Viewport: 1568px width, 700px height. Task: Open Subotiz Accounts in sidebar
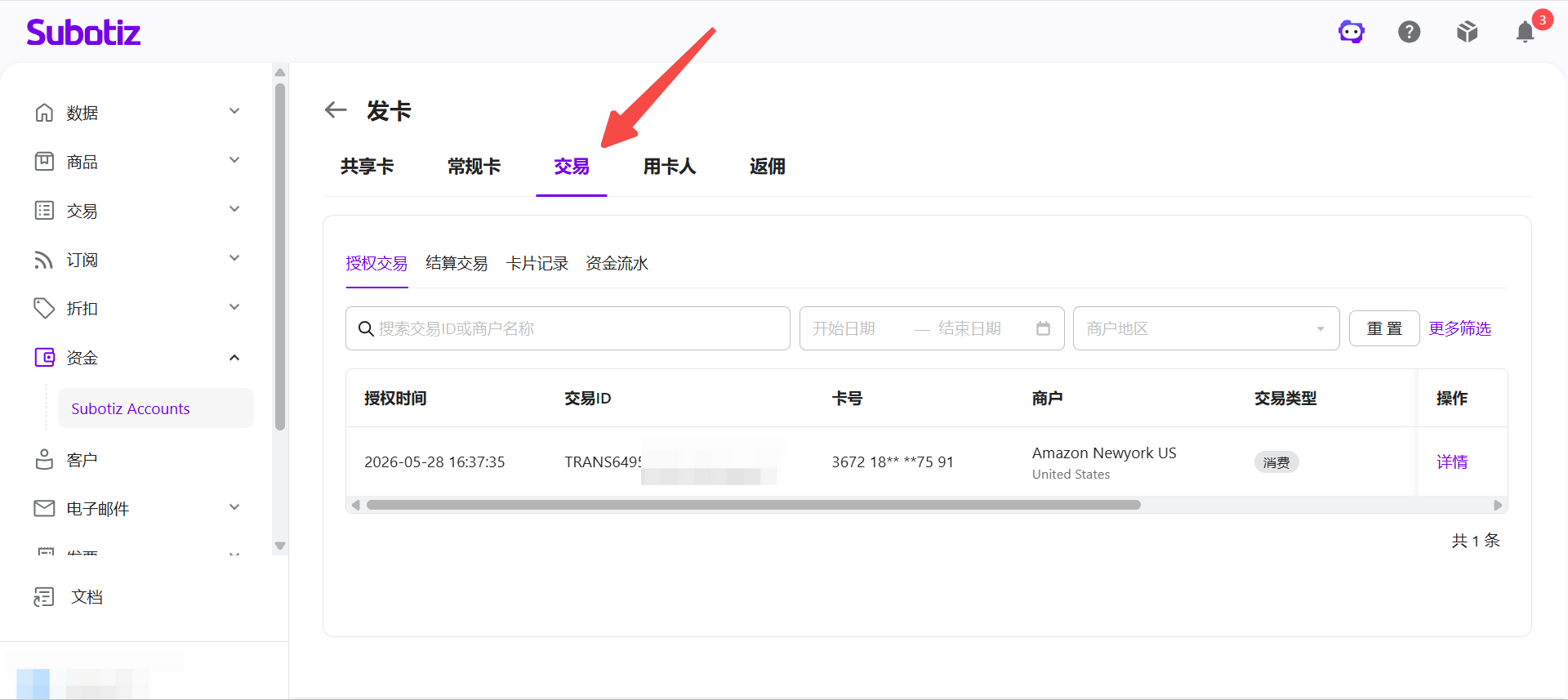click(155, 408)
